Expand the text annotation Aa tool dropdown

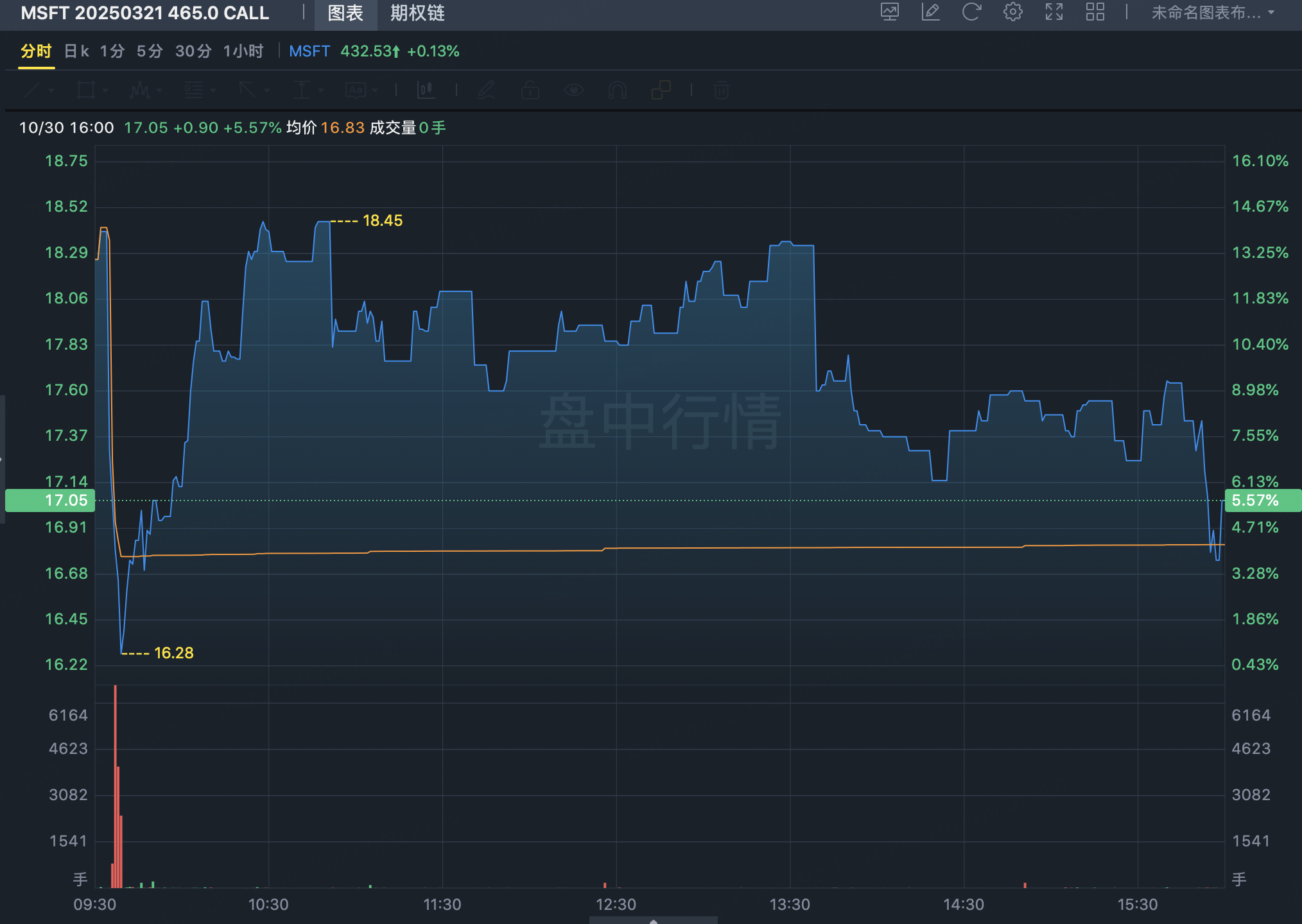[375, 90]
